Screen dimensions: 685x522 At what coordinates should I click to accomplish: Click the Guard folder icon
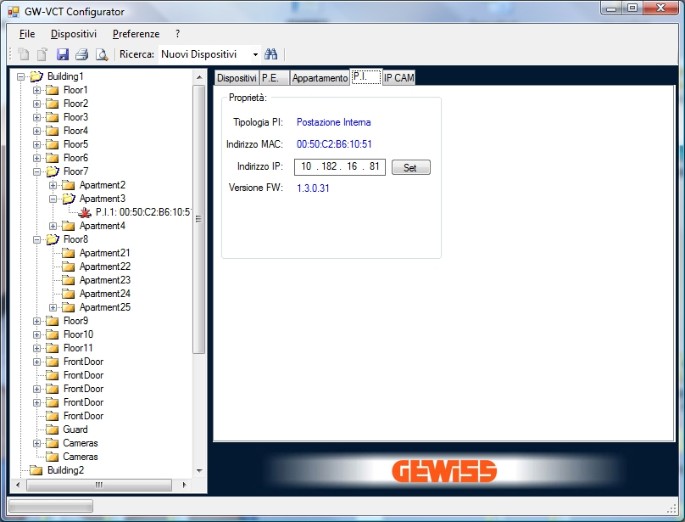click(52, 429)
